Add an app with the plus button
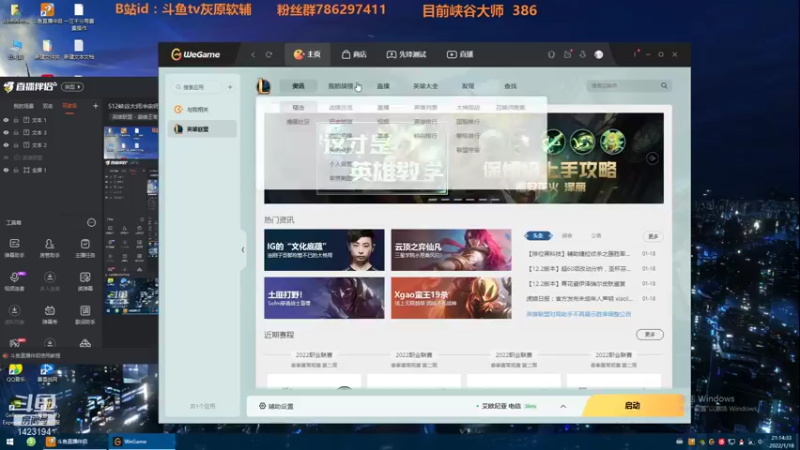The width and height of the screenshot is (800, 450). click(230, 87)
